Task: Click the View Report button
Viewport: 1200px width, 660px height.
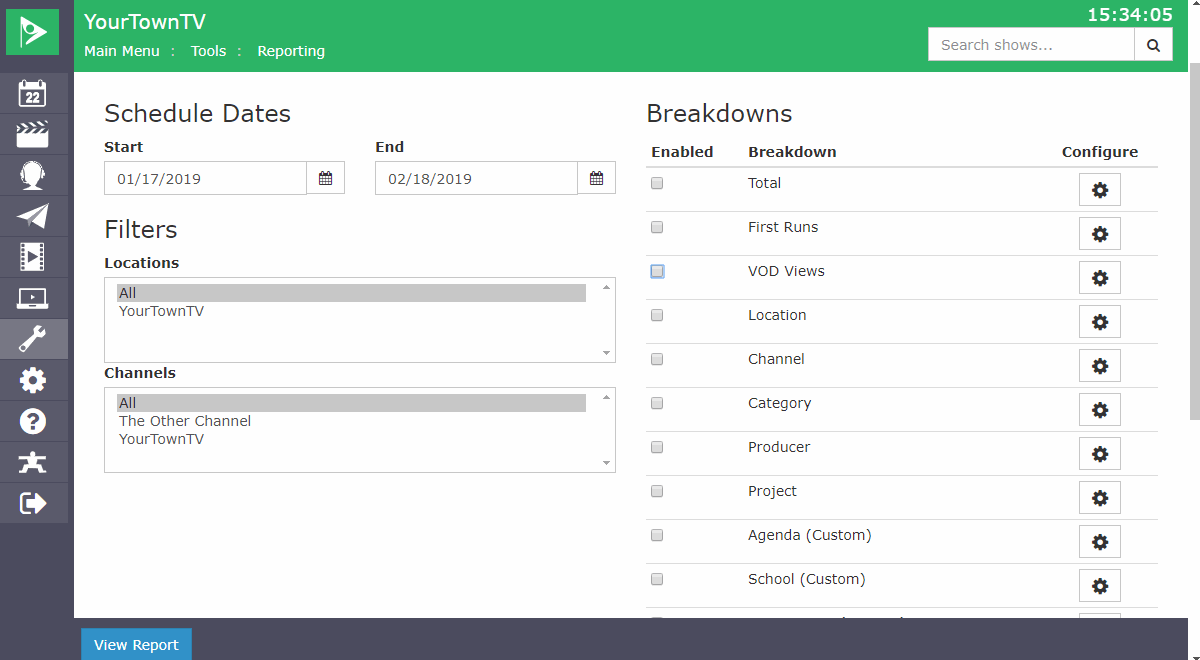Action: 136,645
